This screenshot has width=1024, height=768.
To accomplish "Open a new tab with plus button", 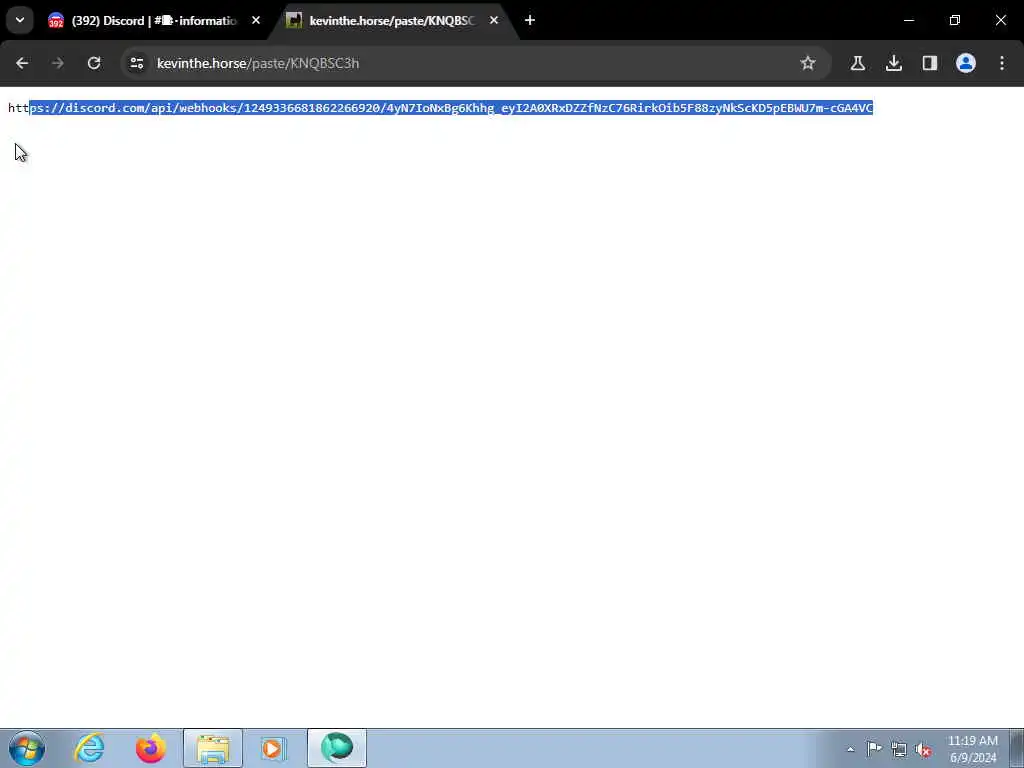I will [530, 20].
